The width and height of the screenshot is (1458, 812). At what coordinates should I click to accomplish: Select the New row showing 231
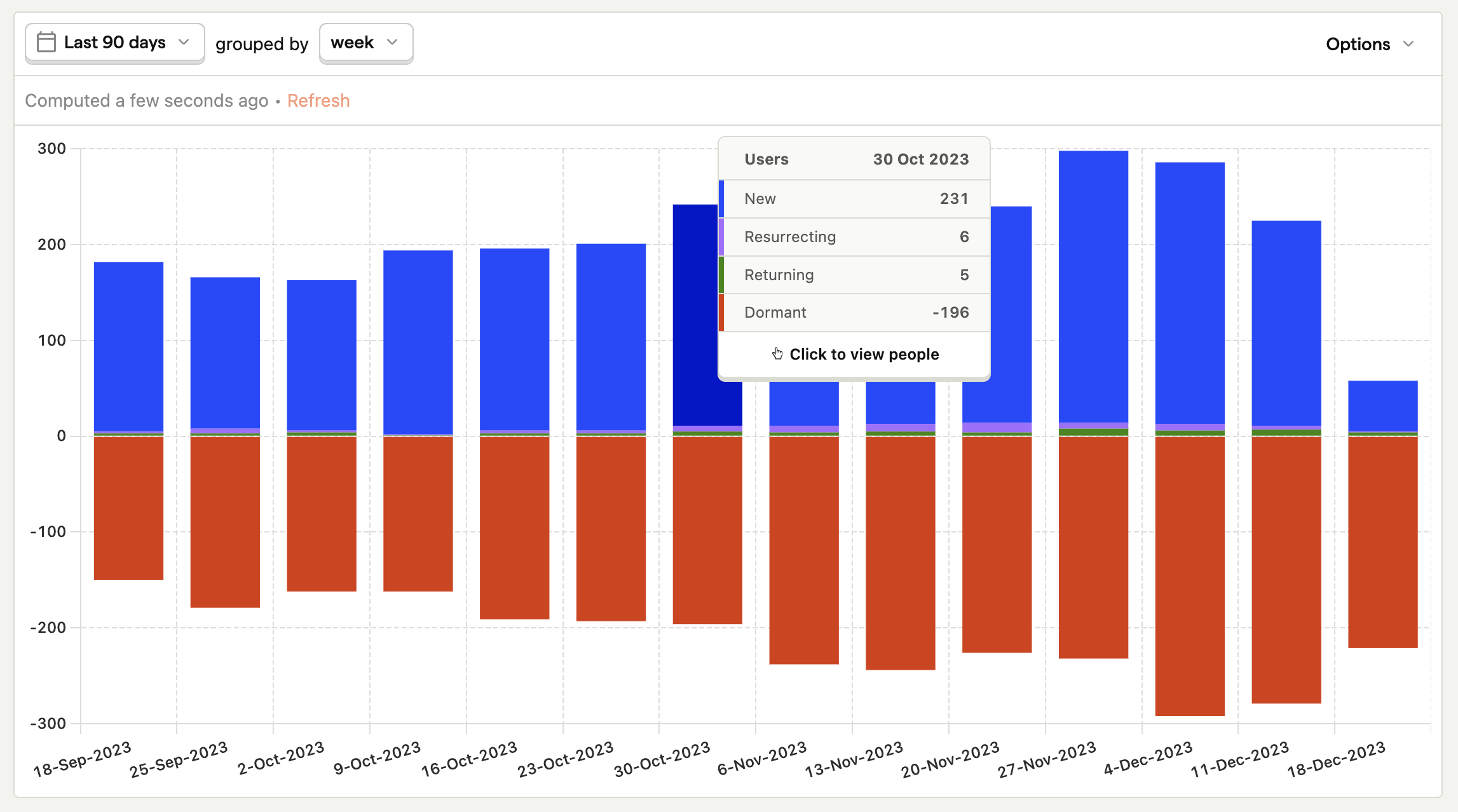854,199
